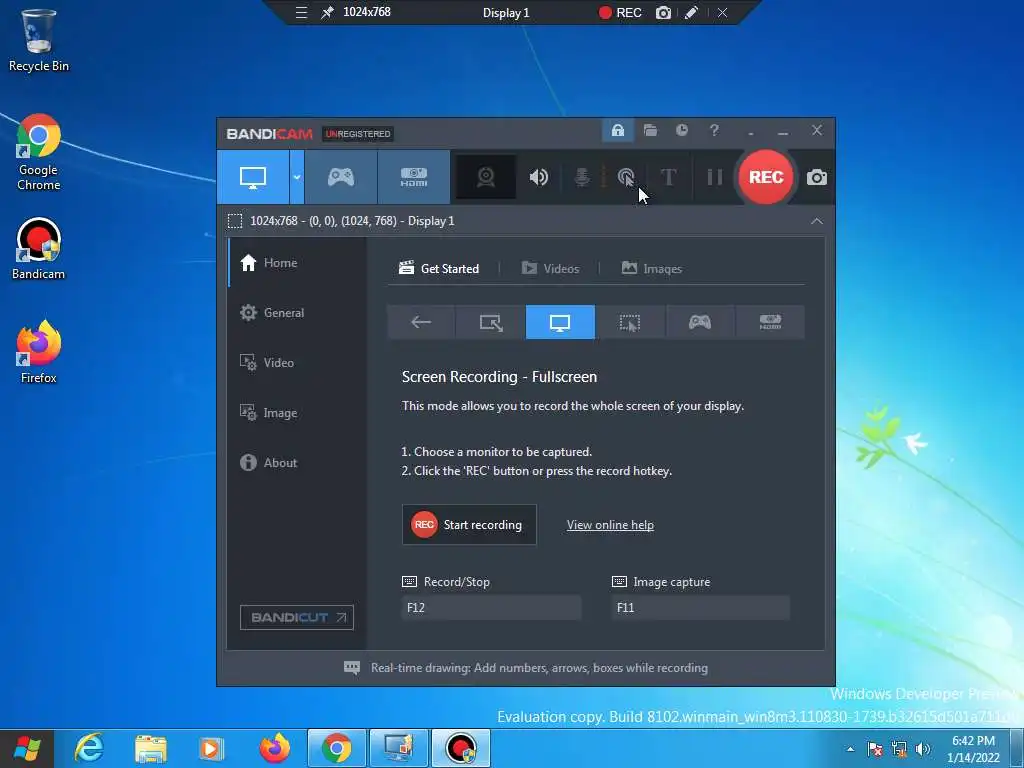The width and height of the screenshot is (1024, 768).
Task: Toggle the text overlay T icon
Action: click(669, 177)
